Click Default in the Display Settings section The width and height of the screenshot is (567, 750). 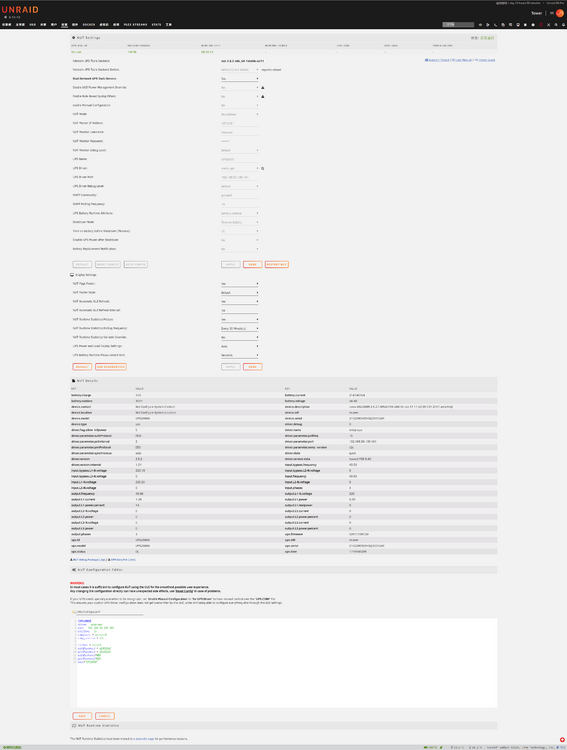click(82, 367)
